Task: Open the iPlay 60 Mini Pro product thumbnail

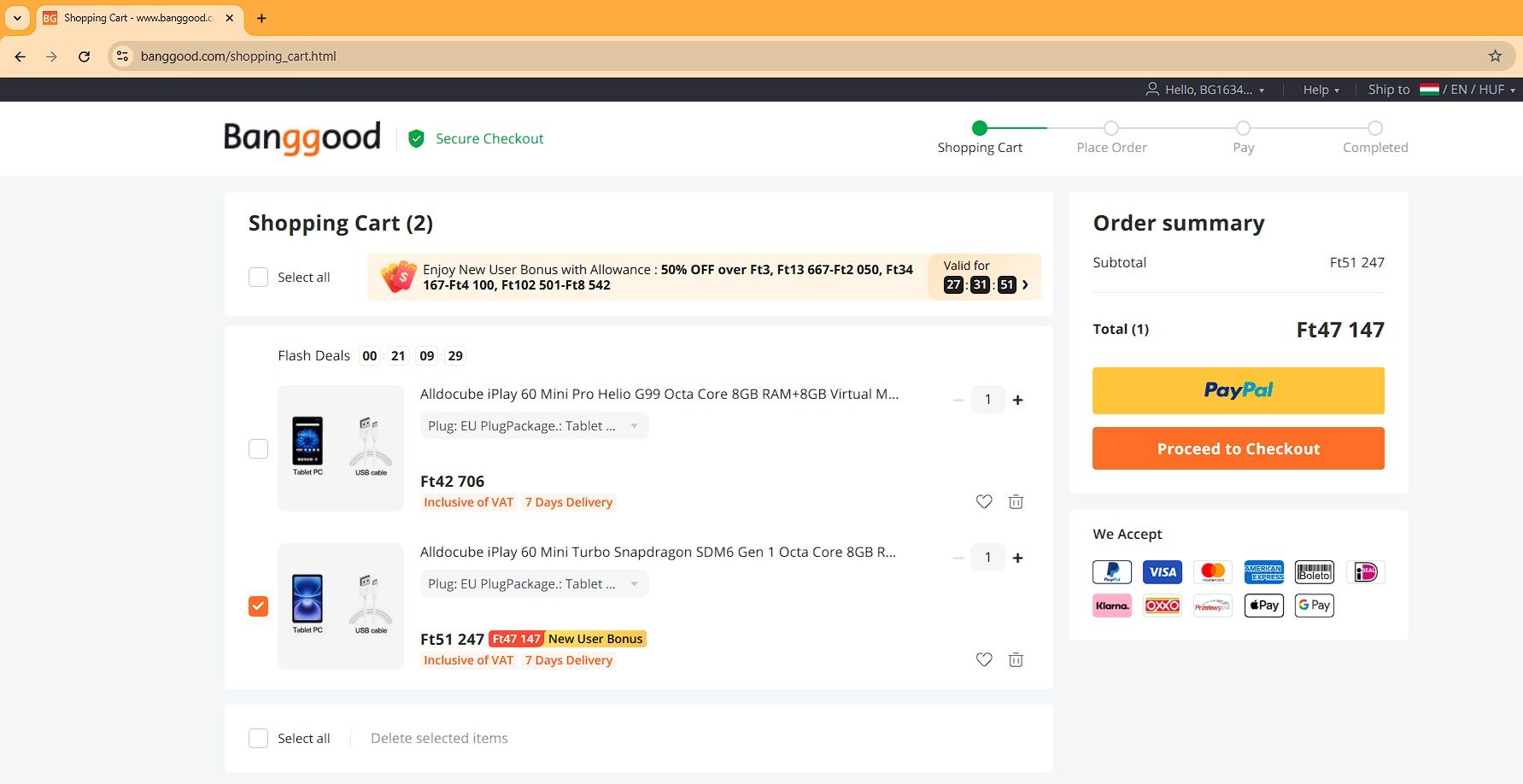Action: [x=341, y=448]
